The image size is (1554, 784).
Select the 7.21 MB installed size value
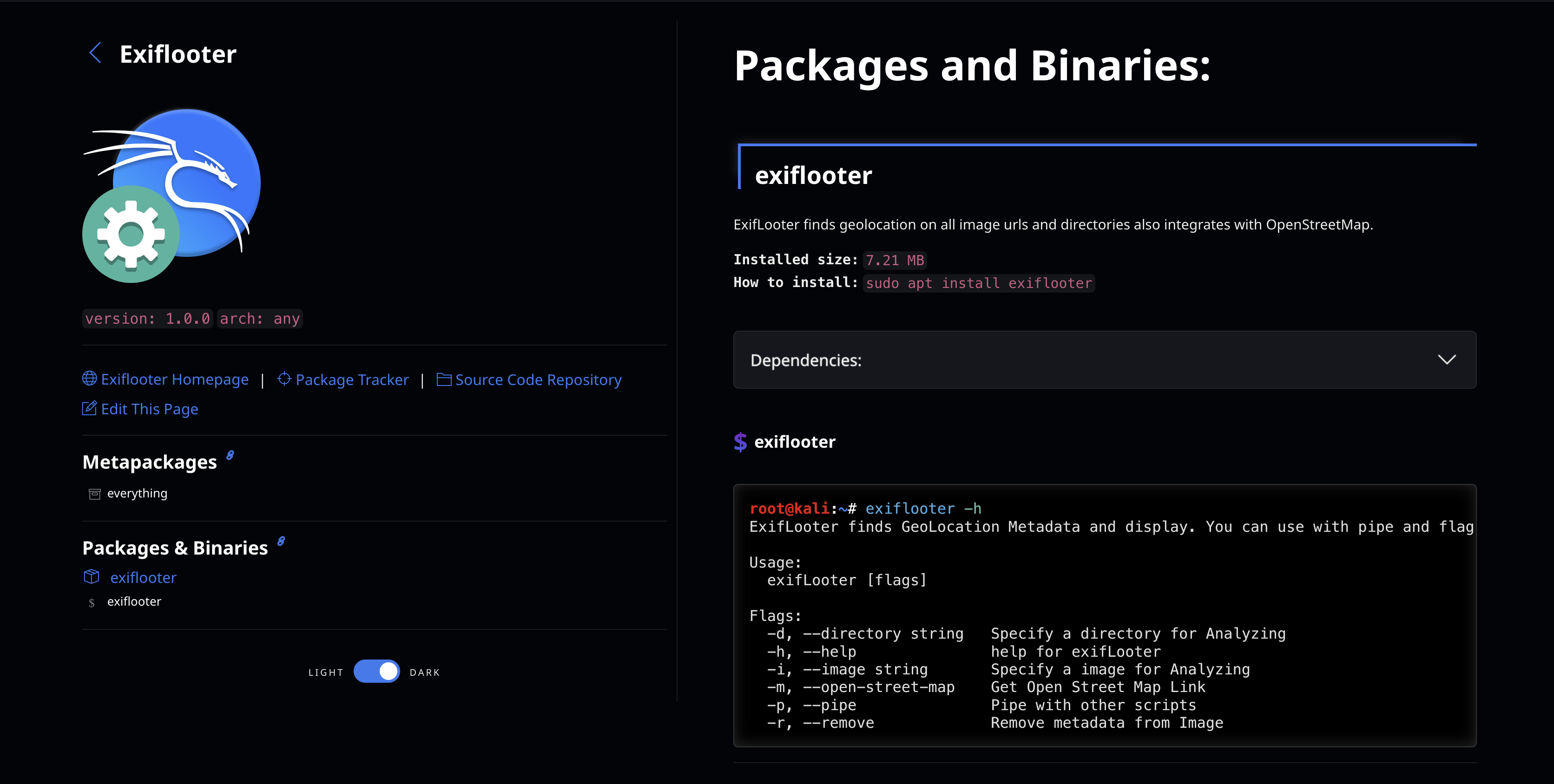click(895, 260)
